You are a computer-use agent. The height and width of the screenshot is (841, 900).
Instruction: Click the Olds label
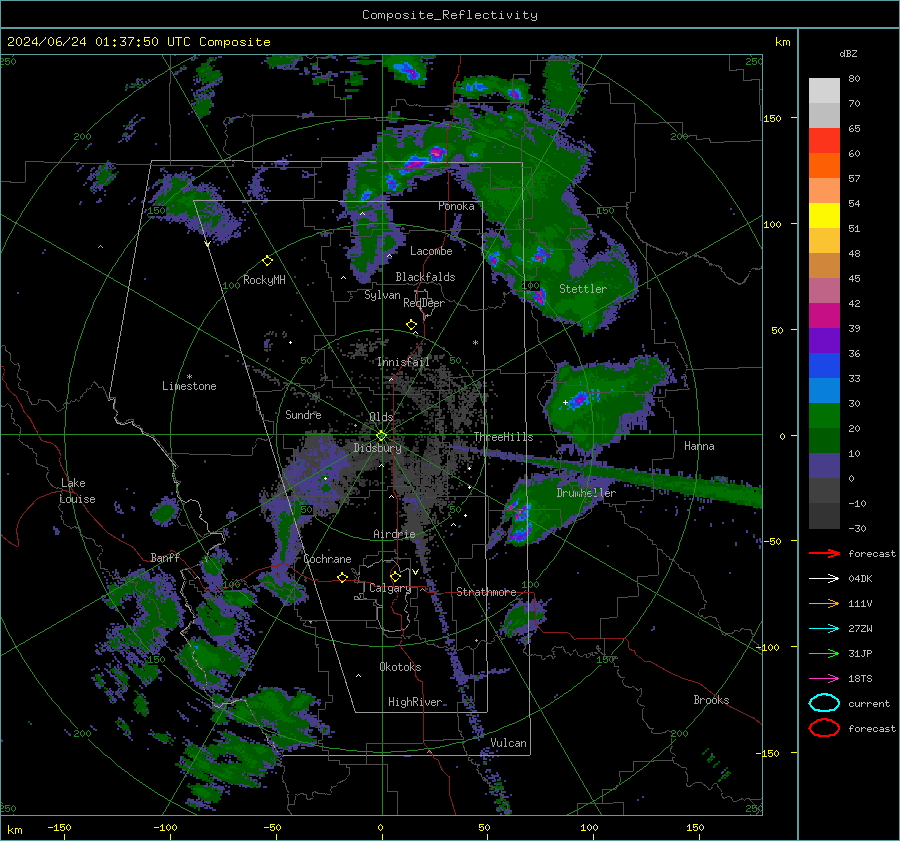click(381, 417)
